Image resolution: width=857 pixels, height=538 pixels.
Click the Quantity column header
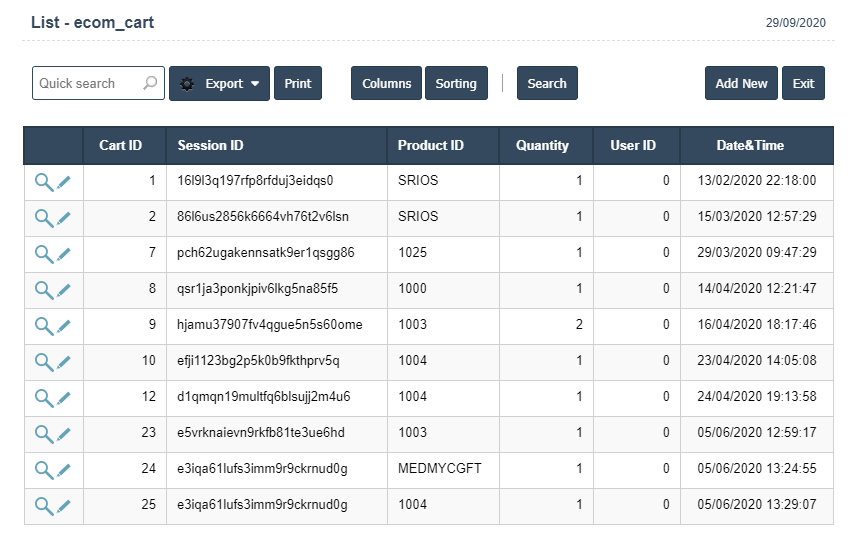tap(542, 146)
